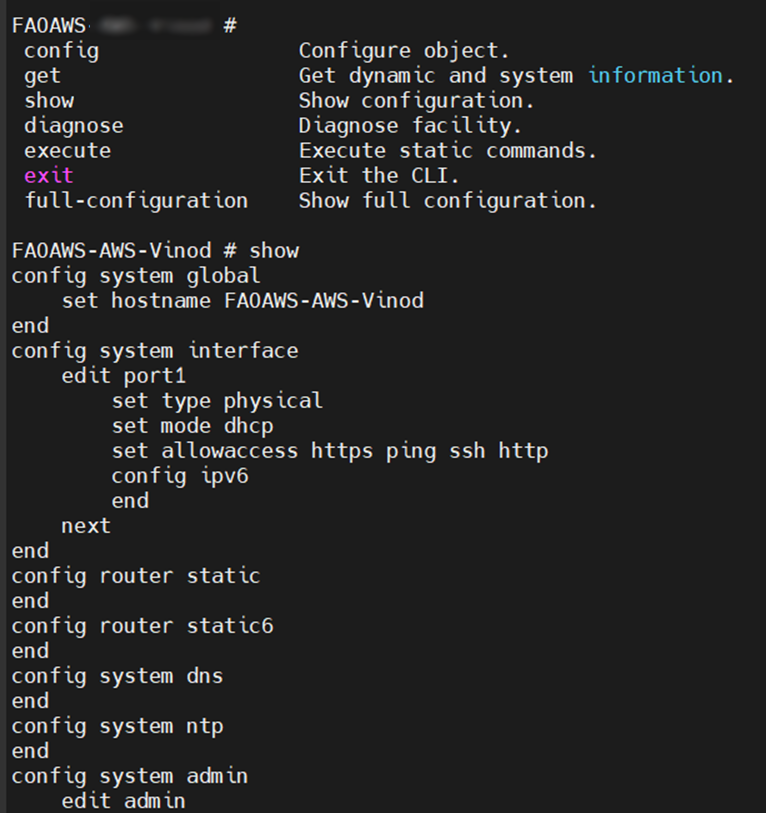Click the magenta 'exit' command in the help list

[x=49, y=175]
